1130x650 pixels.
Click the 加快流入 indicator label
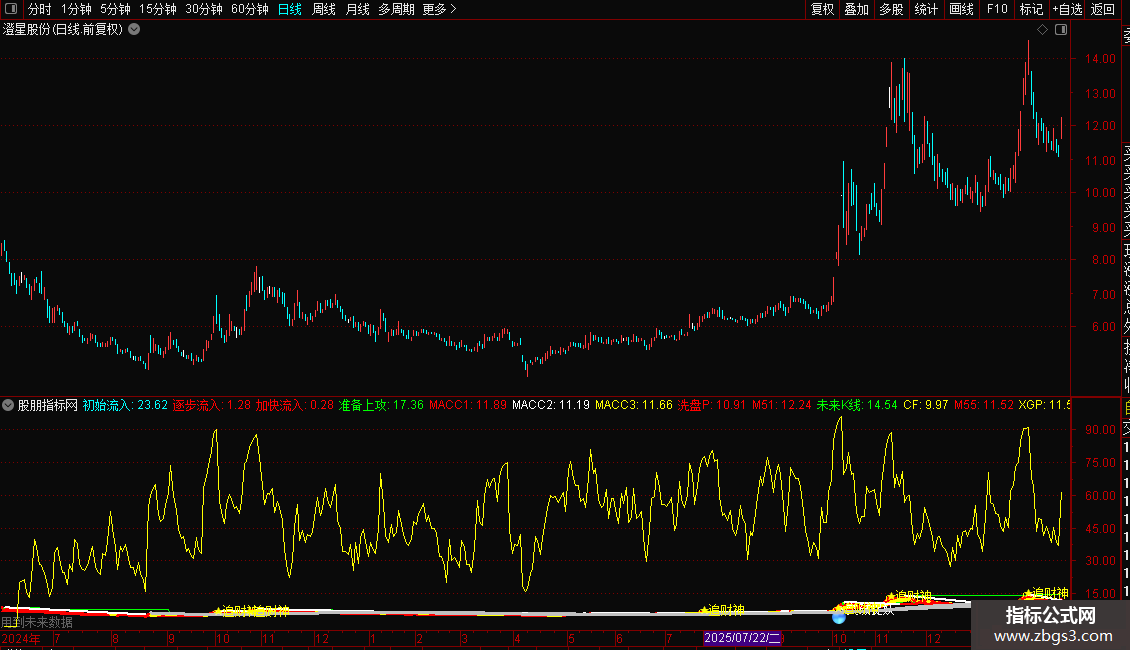click(x=295, y=405)
